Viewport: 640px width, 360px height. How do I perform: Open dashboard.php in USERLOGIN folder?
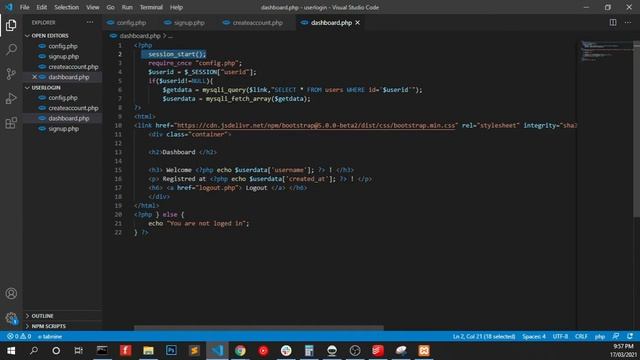(x=68, y=118)
